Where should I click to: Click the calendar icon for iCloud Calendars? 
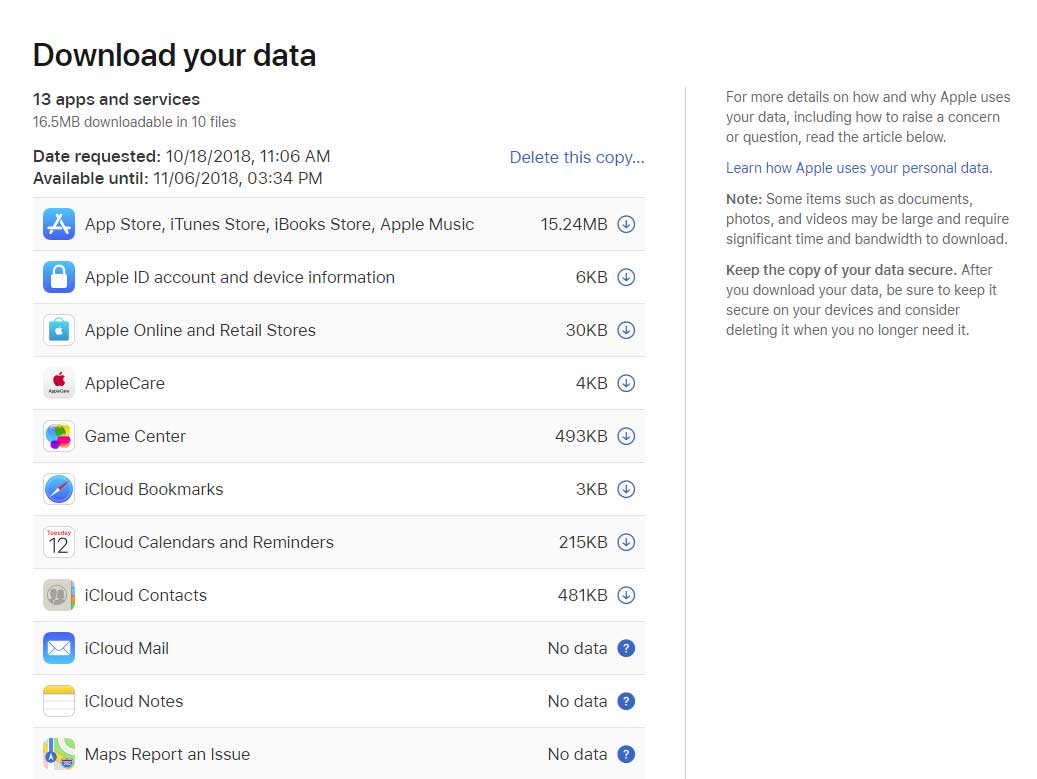[x=59, y=542]
